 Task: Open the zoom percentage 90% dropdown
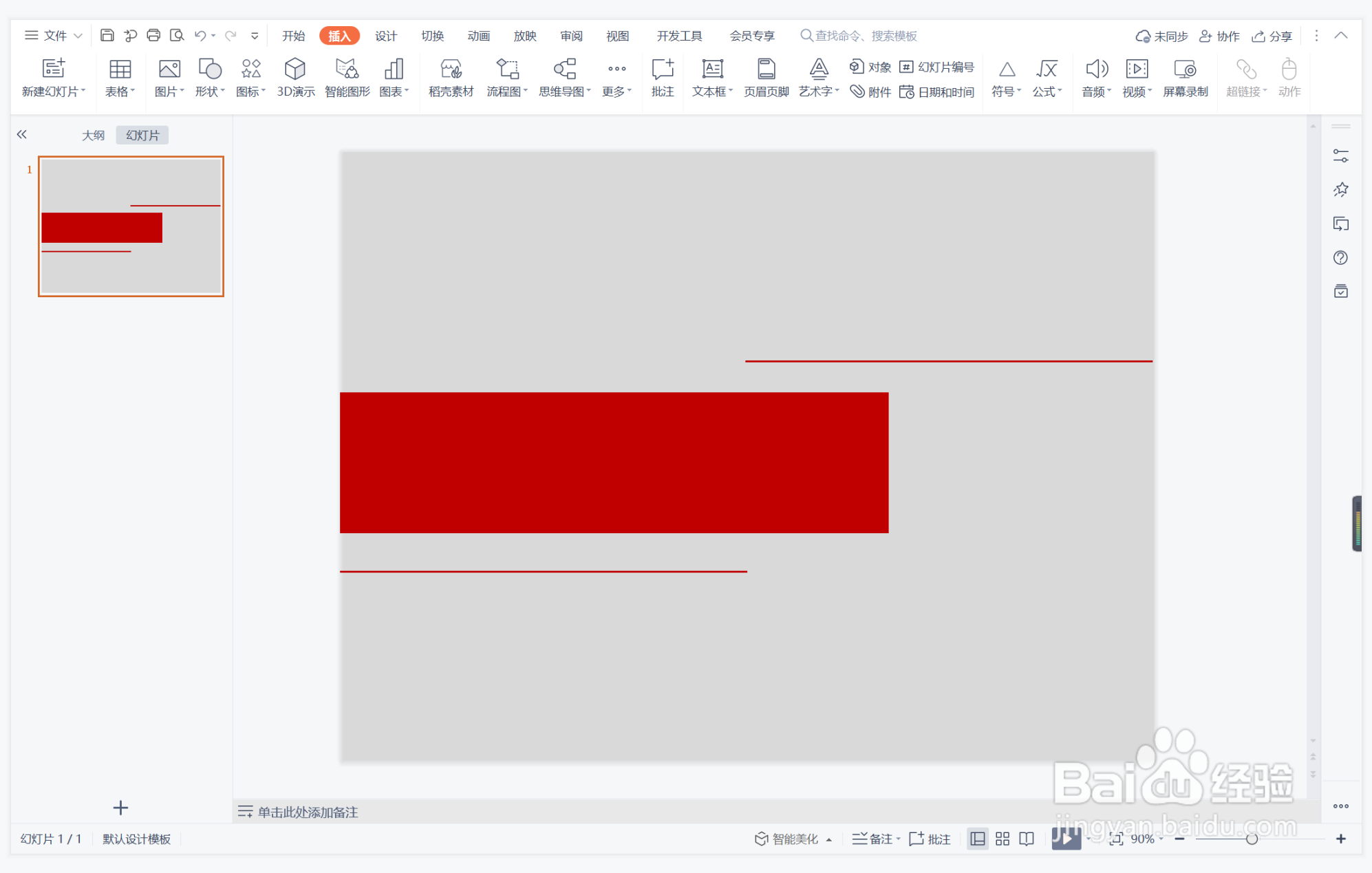[x=1147, y=839]
